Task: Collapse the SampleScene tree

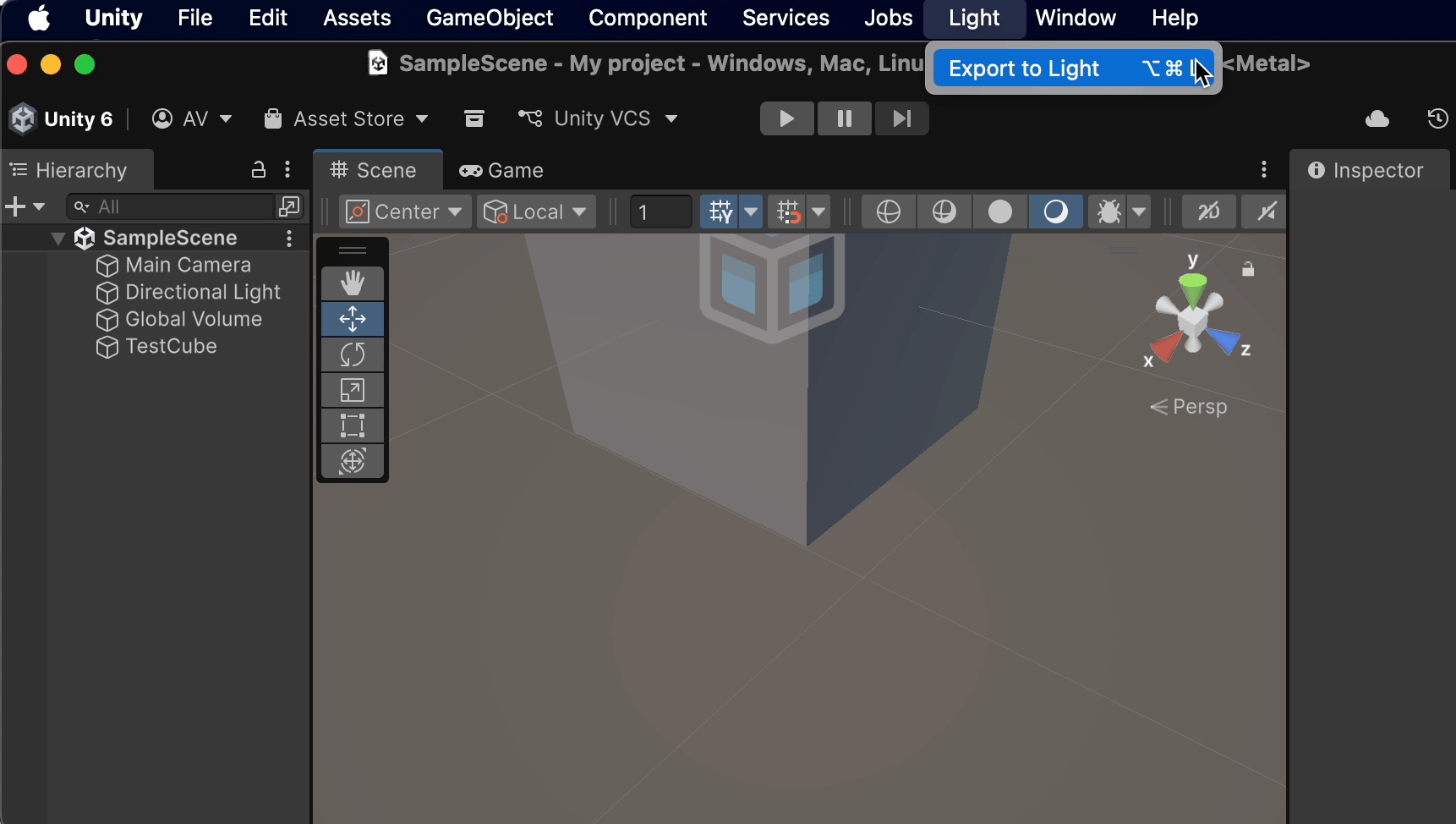Action: [58, 239]
